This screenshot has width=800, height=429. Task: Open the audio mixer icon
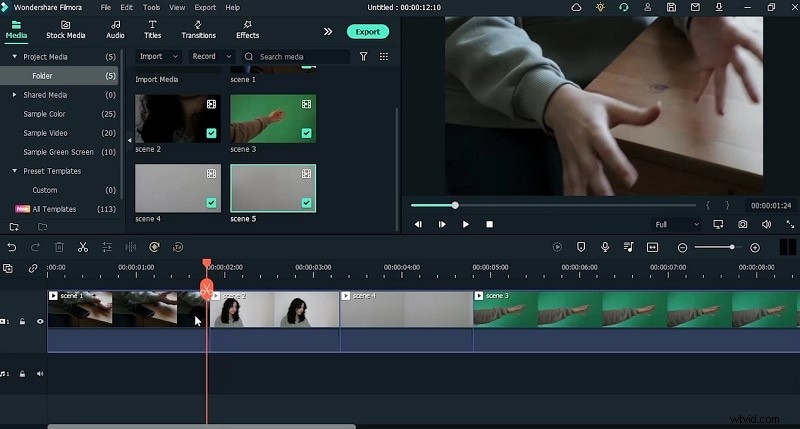629,247
